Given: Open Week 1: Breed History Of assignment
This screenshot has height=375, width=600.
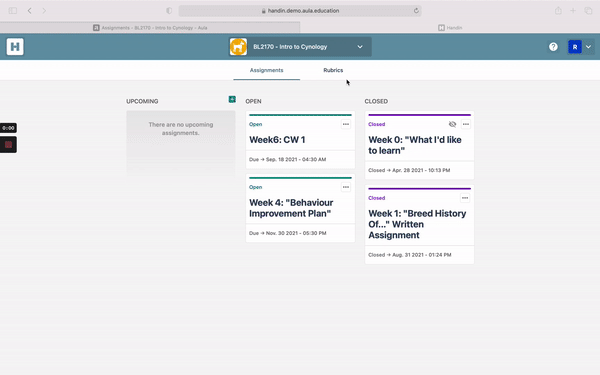Looking at the screenshot, I should click(x=417, y=224).
